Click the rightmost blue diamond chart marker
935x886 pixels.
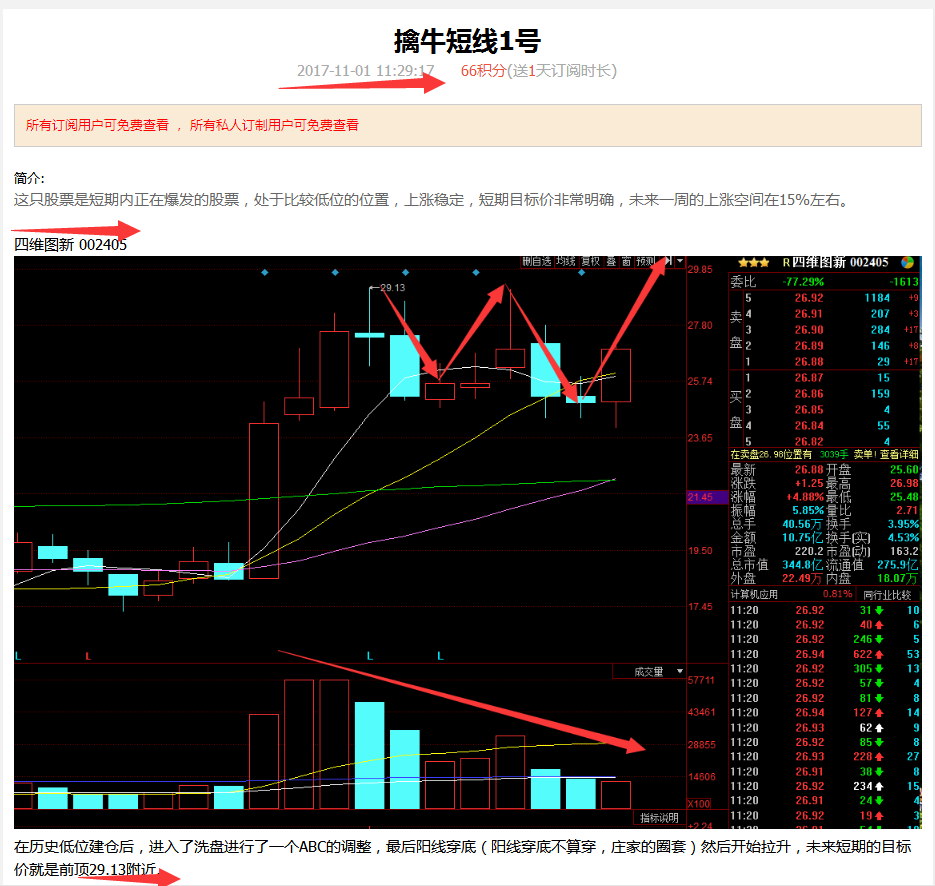click(x=581, y=272)
